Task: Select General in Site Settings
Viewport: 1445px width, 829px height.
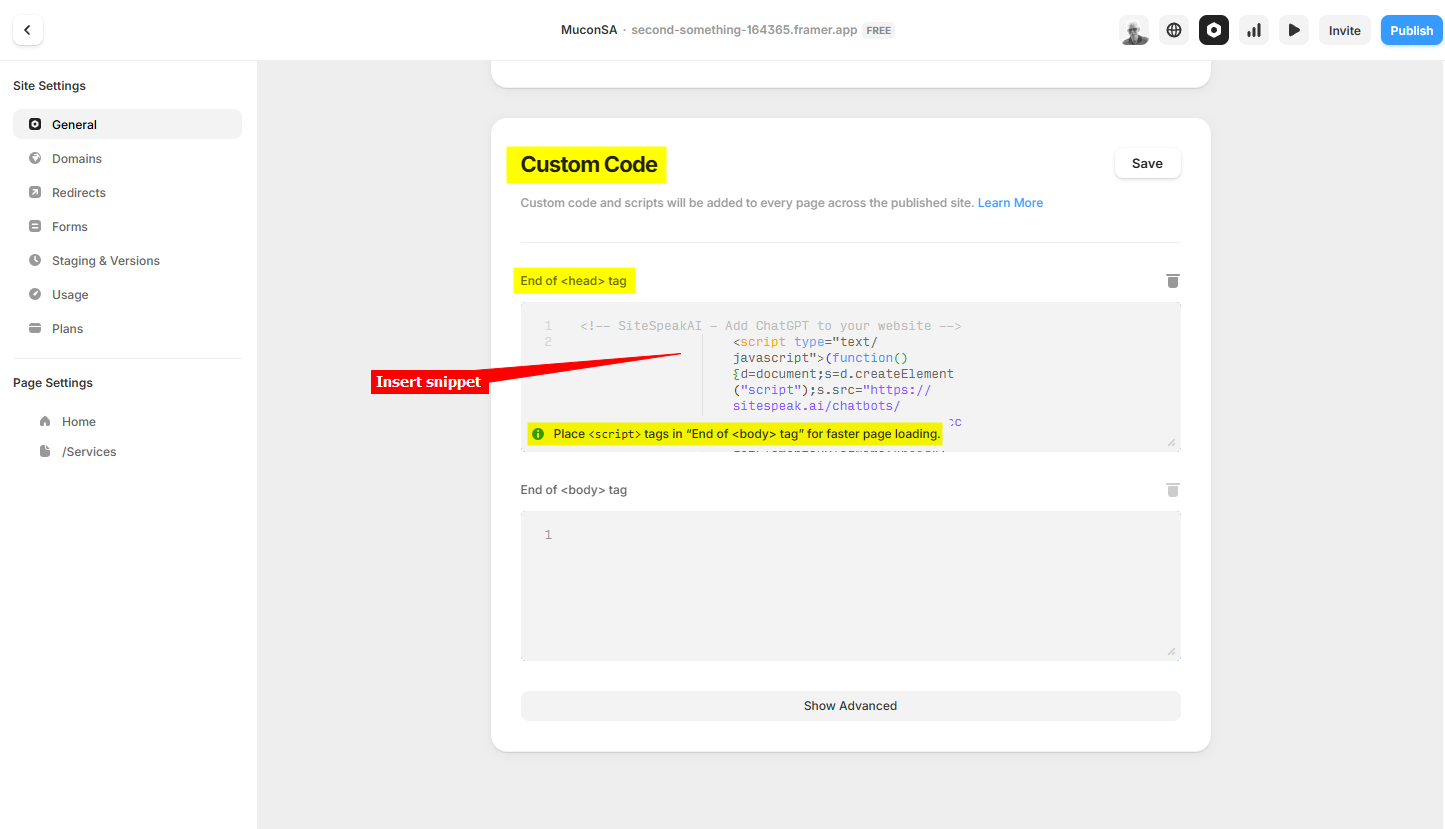Action: (127, 125)
